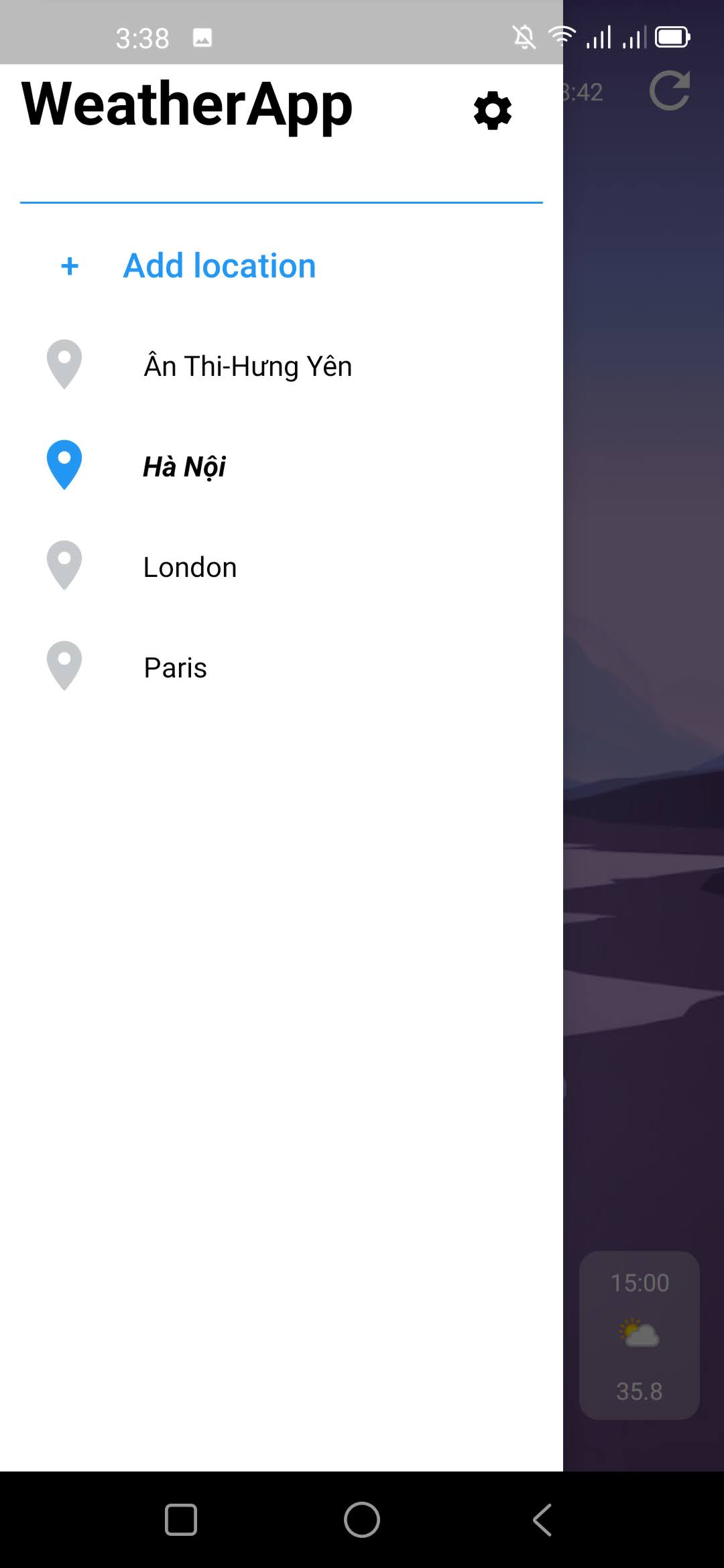Select the Hà Nội location entry

[x=184, y=466]
